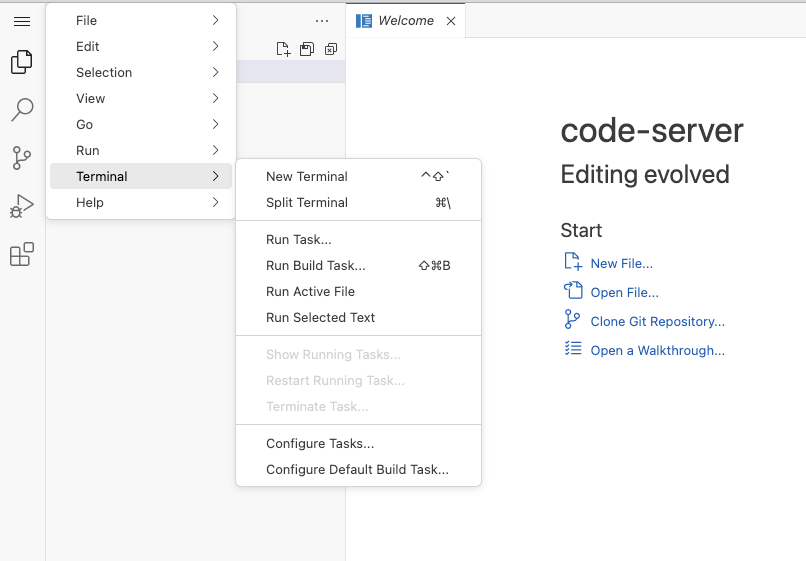Viewport: 806px width, 561px height.
Task: Click the Close All Editors icon
Action: pos(331,49)
